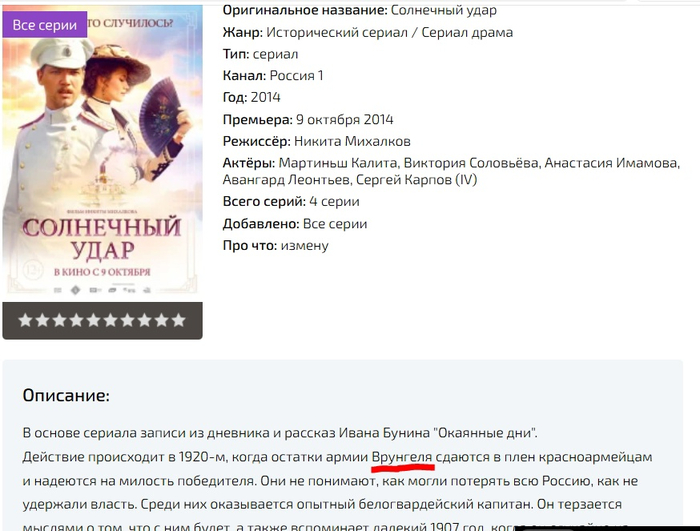Open genre link Сериал драма

click(x=467, y=33)
